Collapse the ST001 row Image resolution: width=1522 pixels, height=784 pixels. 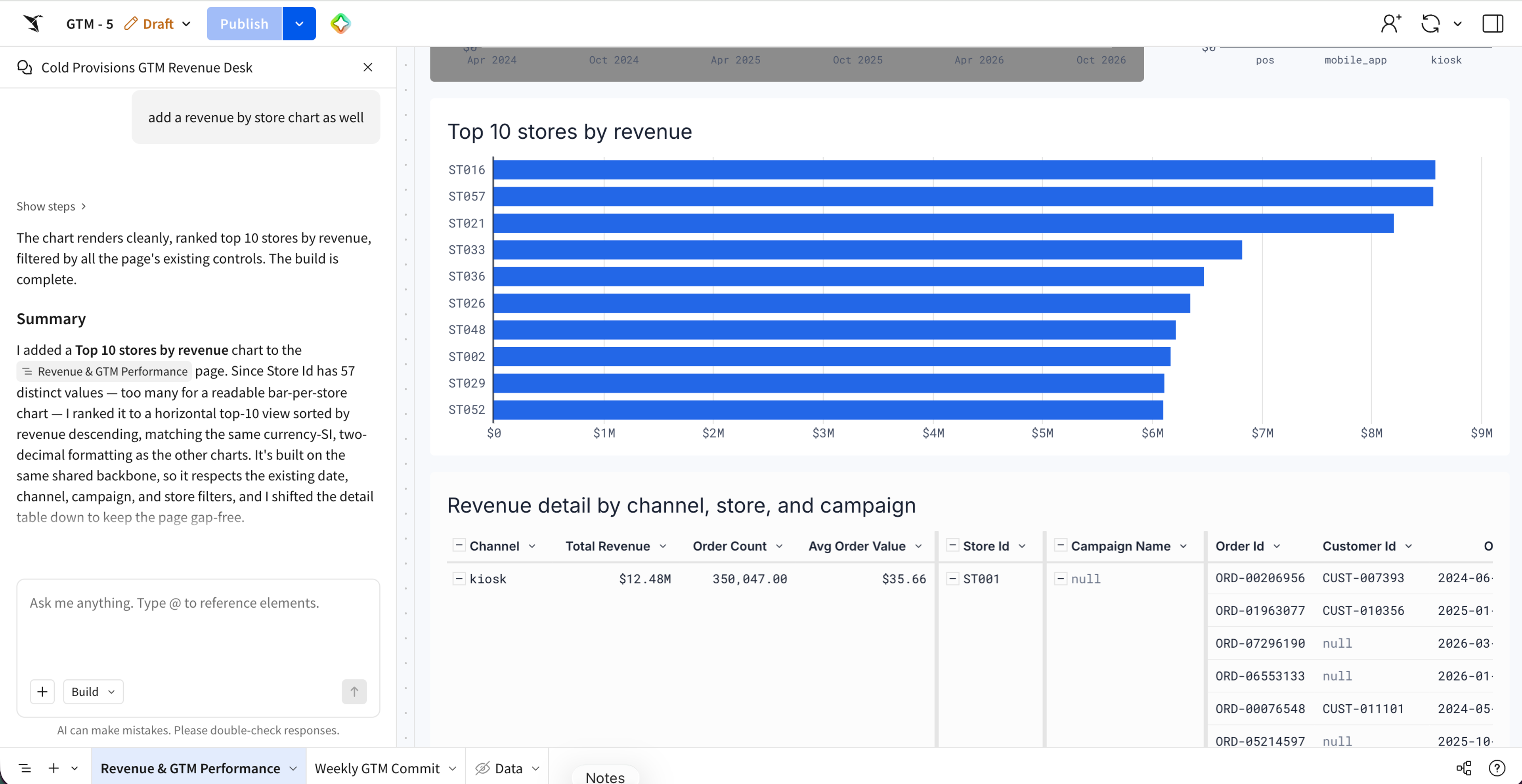952,578
